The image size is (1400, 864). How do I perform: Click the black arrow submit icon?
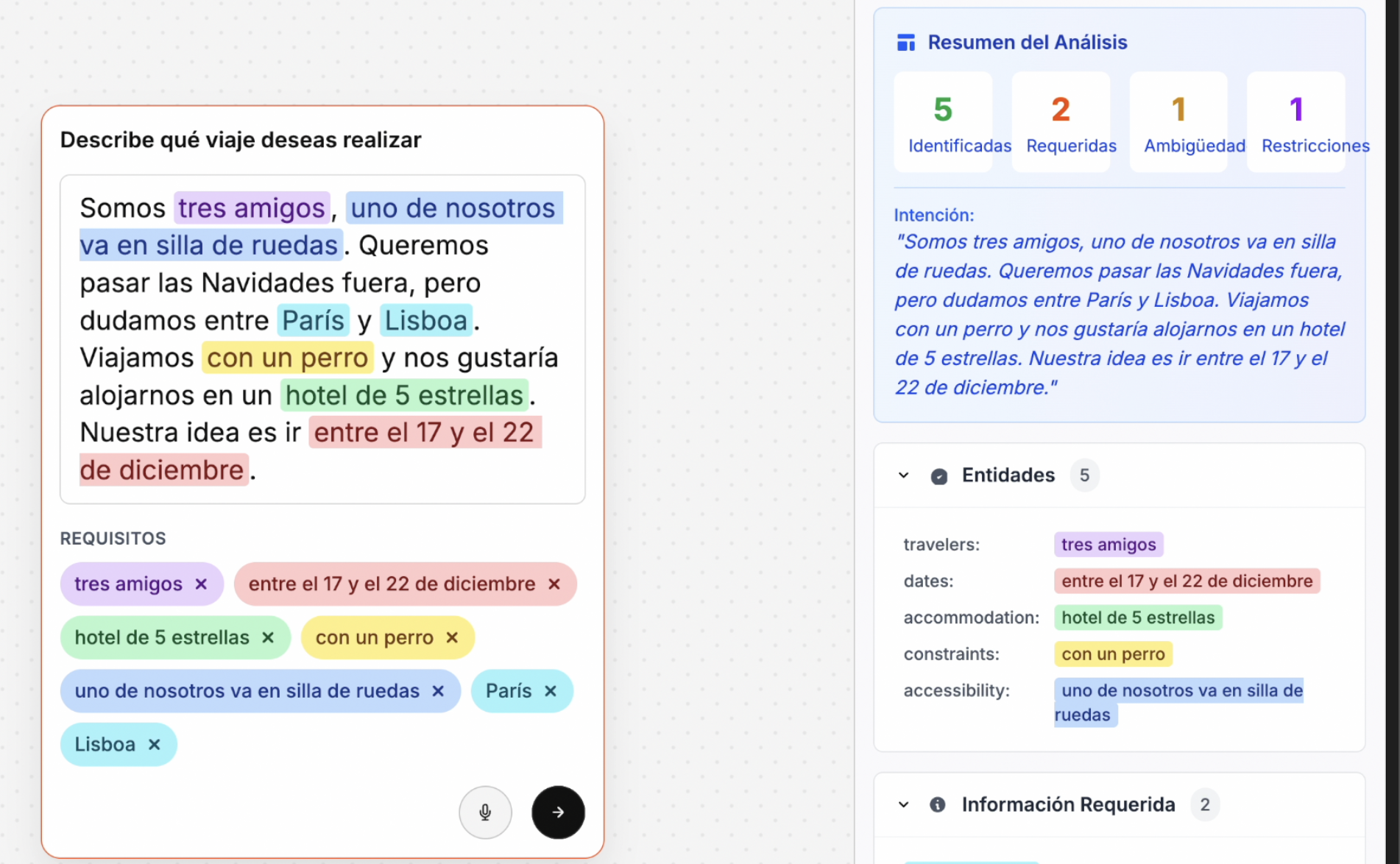557,812
